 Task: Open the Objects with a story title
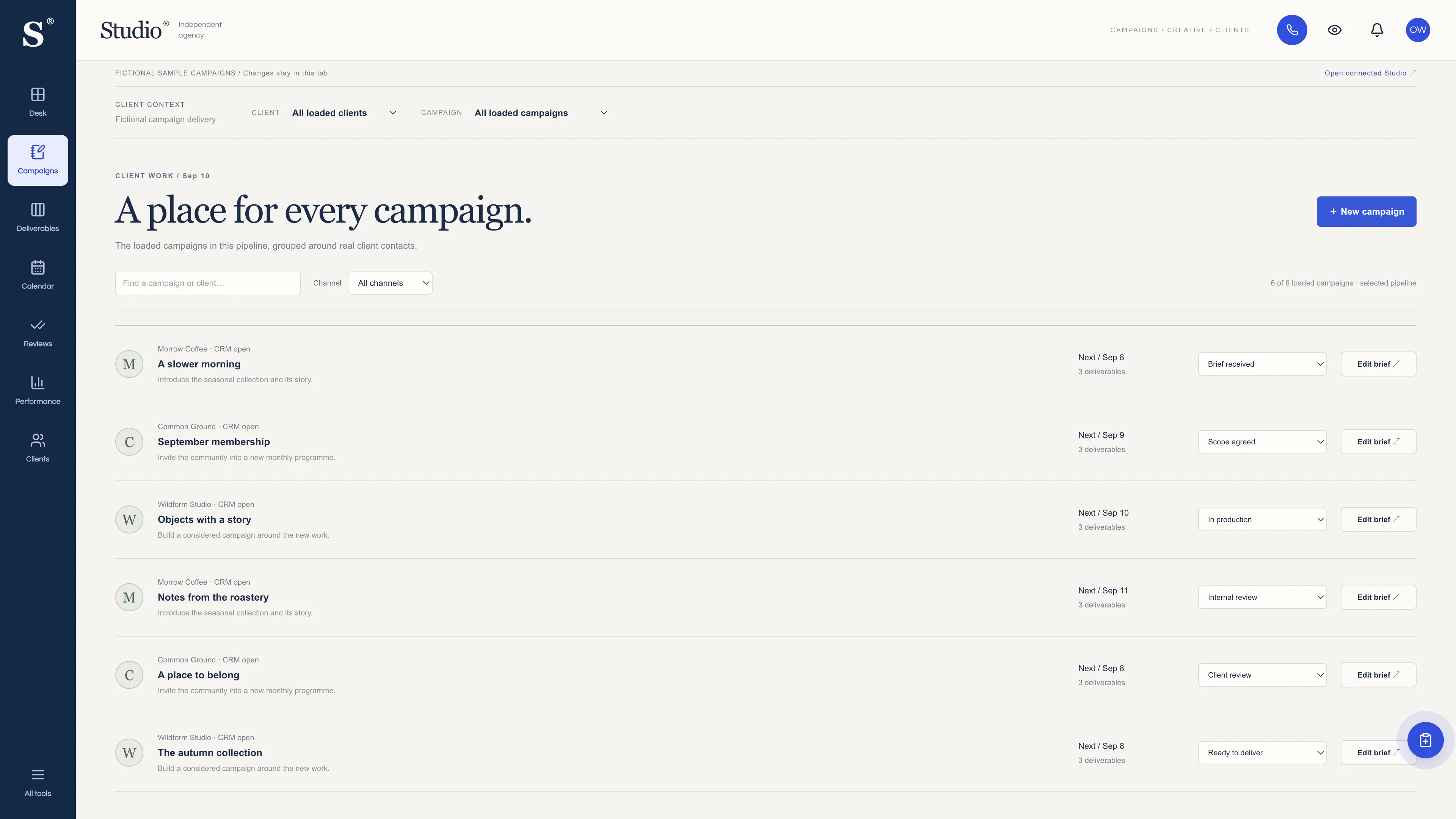204,519
